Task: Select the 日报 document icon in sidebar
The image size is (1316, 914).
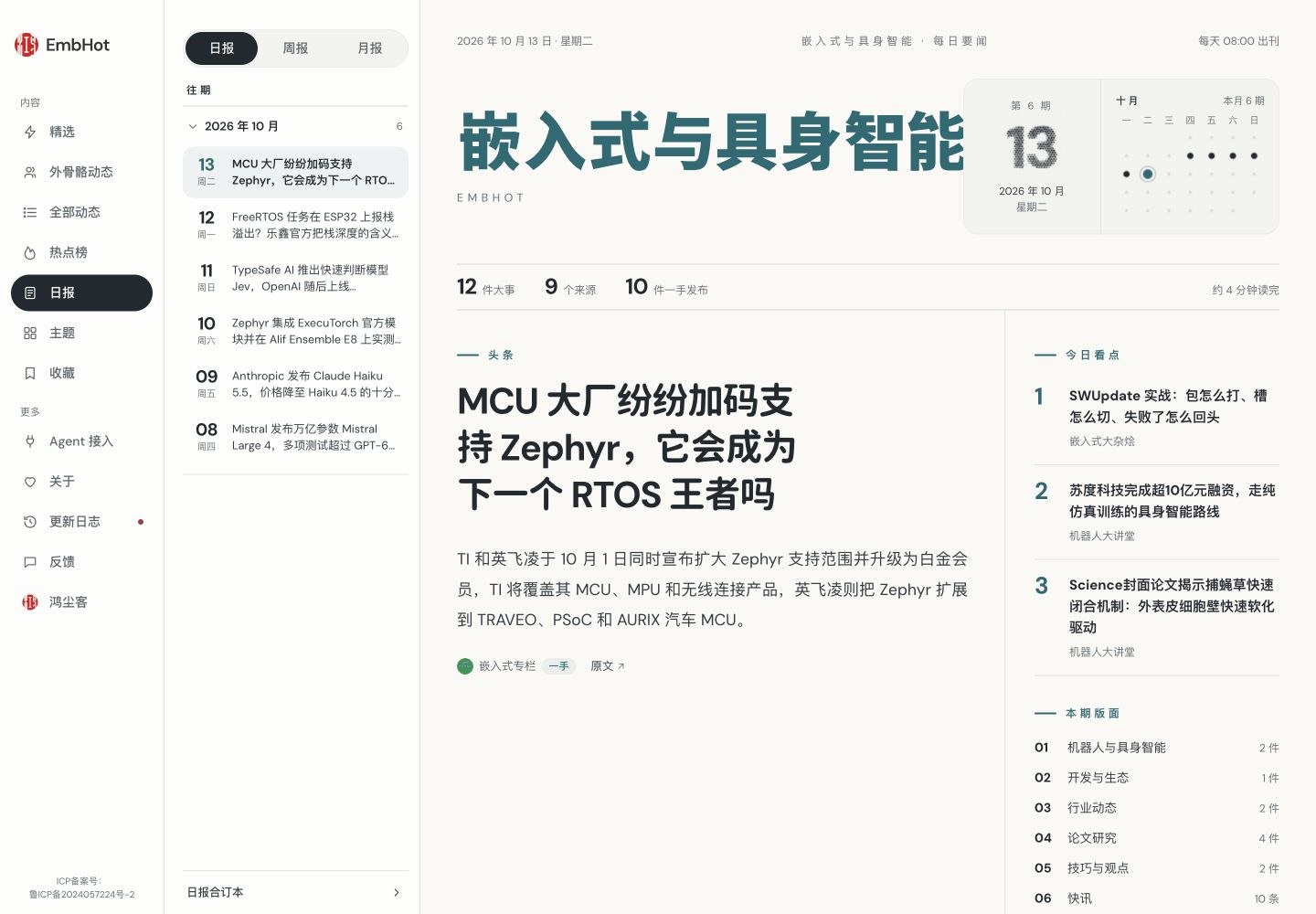Action: (30, 292)
